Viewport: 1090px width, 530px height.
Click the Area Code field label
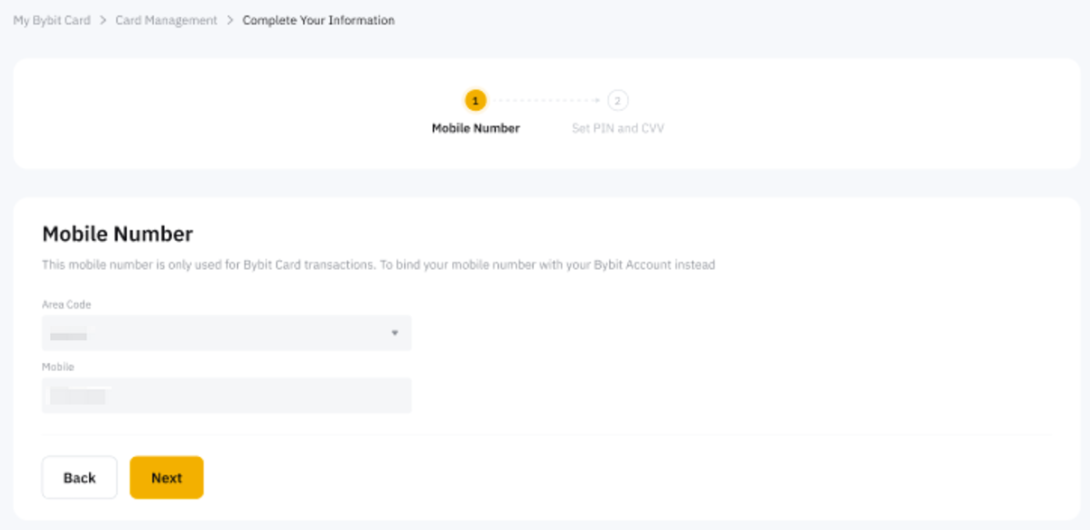[66, 304]
